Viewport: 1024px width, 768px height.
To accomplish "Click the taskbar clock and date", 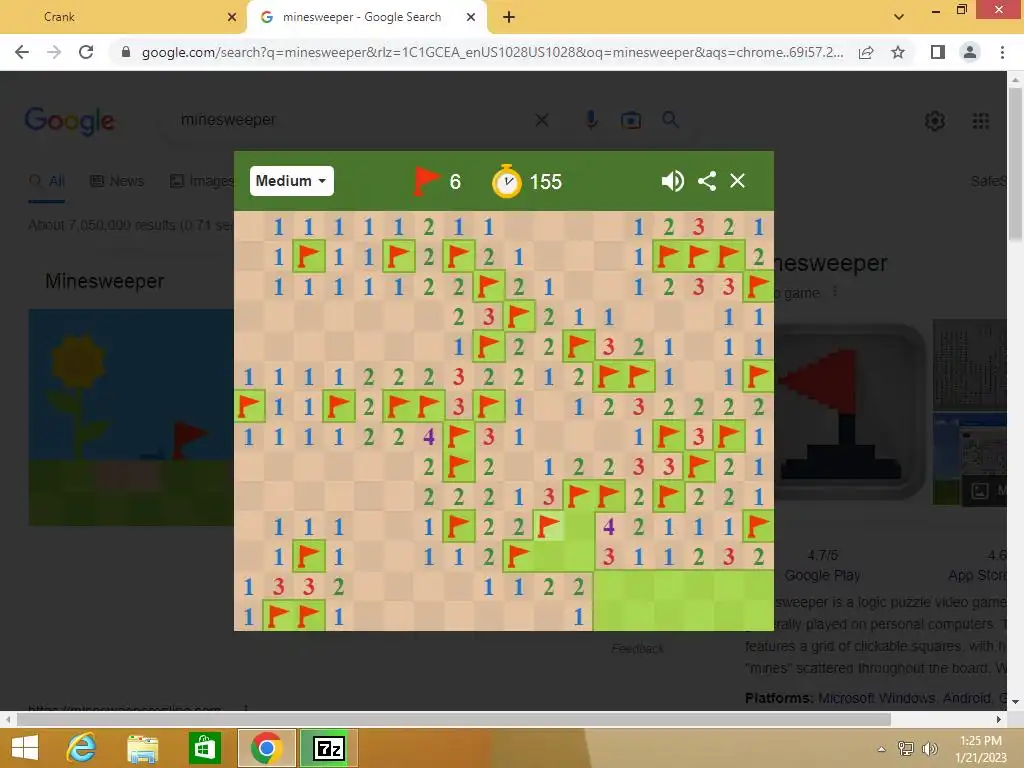I will point(980,749).
